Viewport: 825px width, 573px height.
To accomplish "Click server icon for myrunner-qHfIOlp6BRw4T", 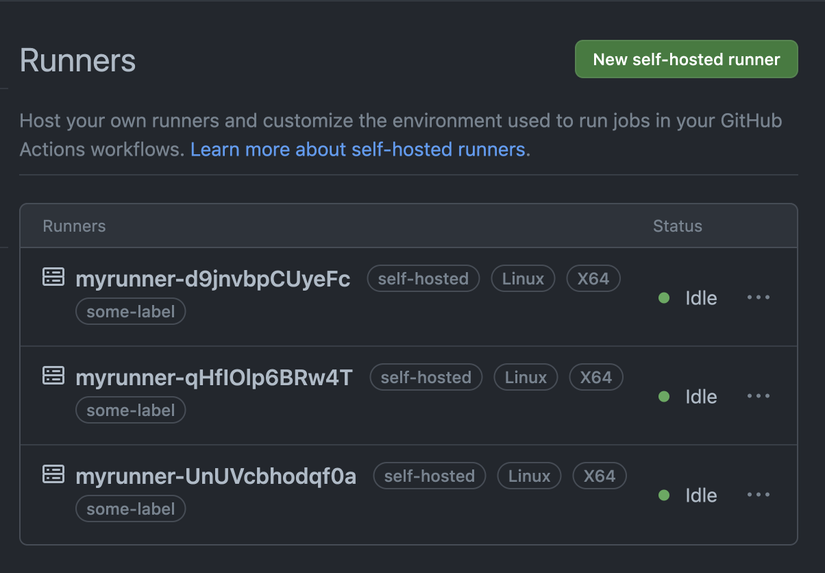I will point(53,376).
